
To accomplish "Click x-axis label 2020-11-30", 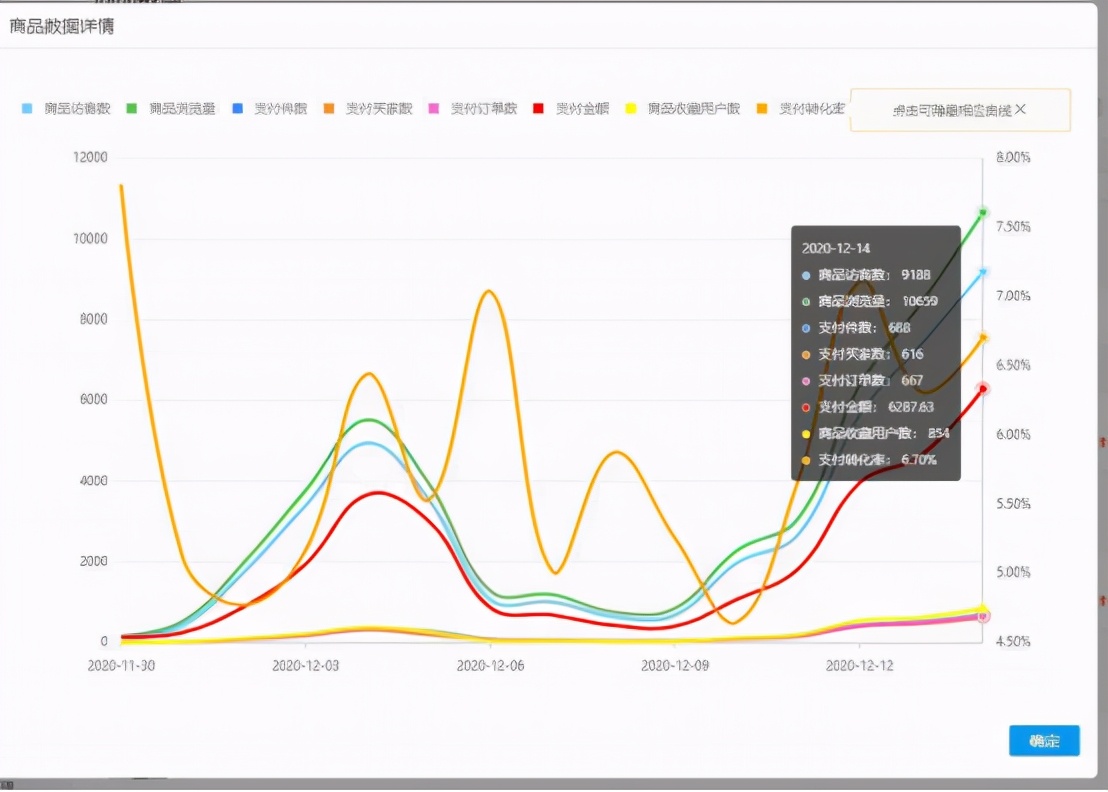I will coord(121,666).
